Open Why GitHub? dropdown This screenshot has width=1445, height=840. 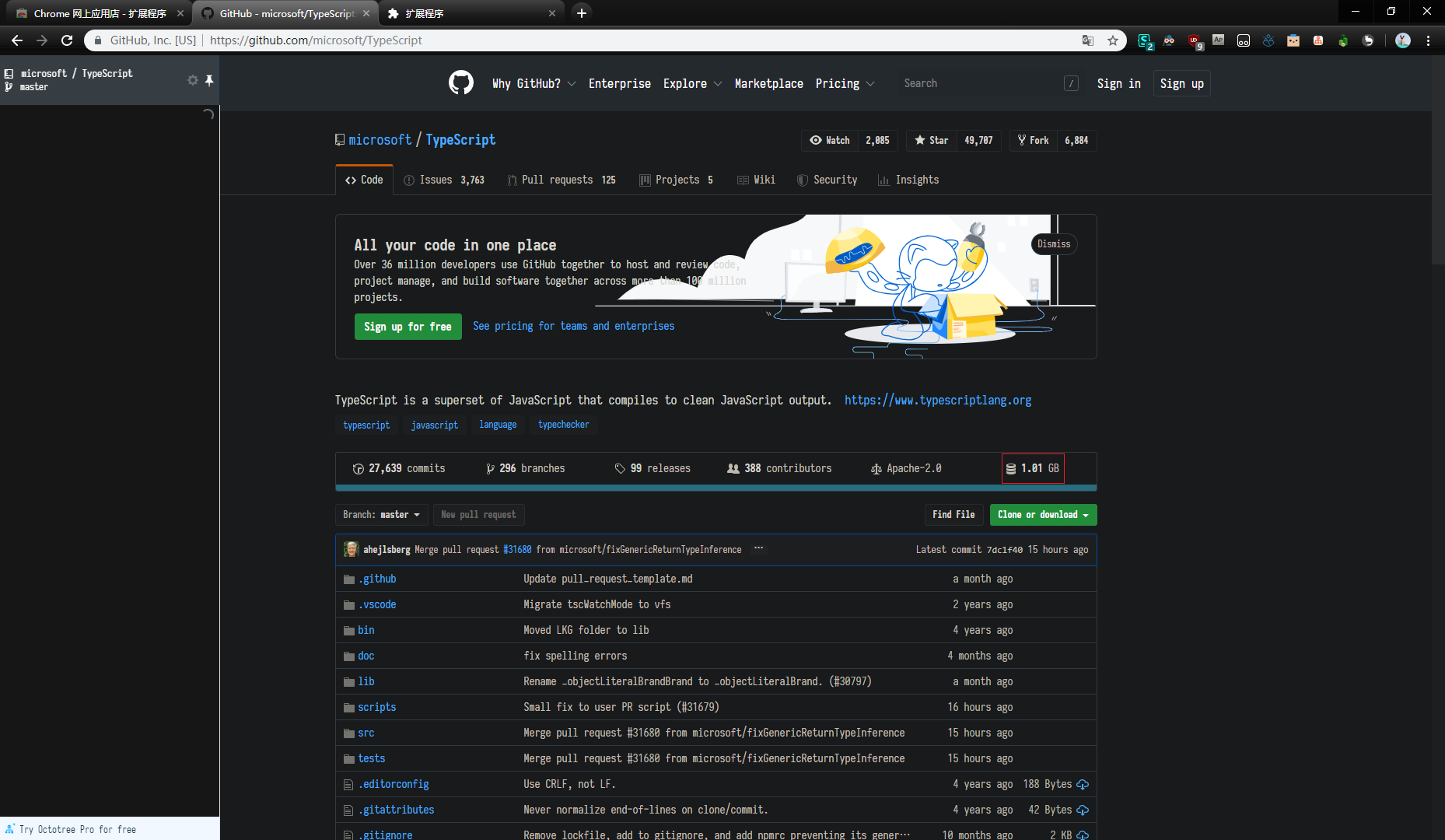tap(534, 83)
